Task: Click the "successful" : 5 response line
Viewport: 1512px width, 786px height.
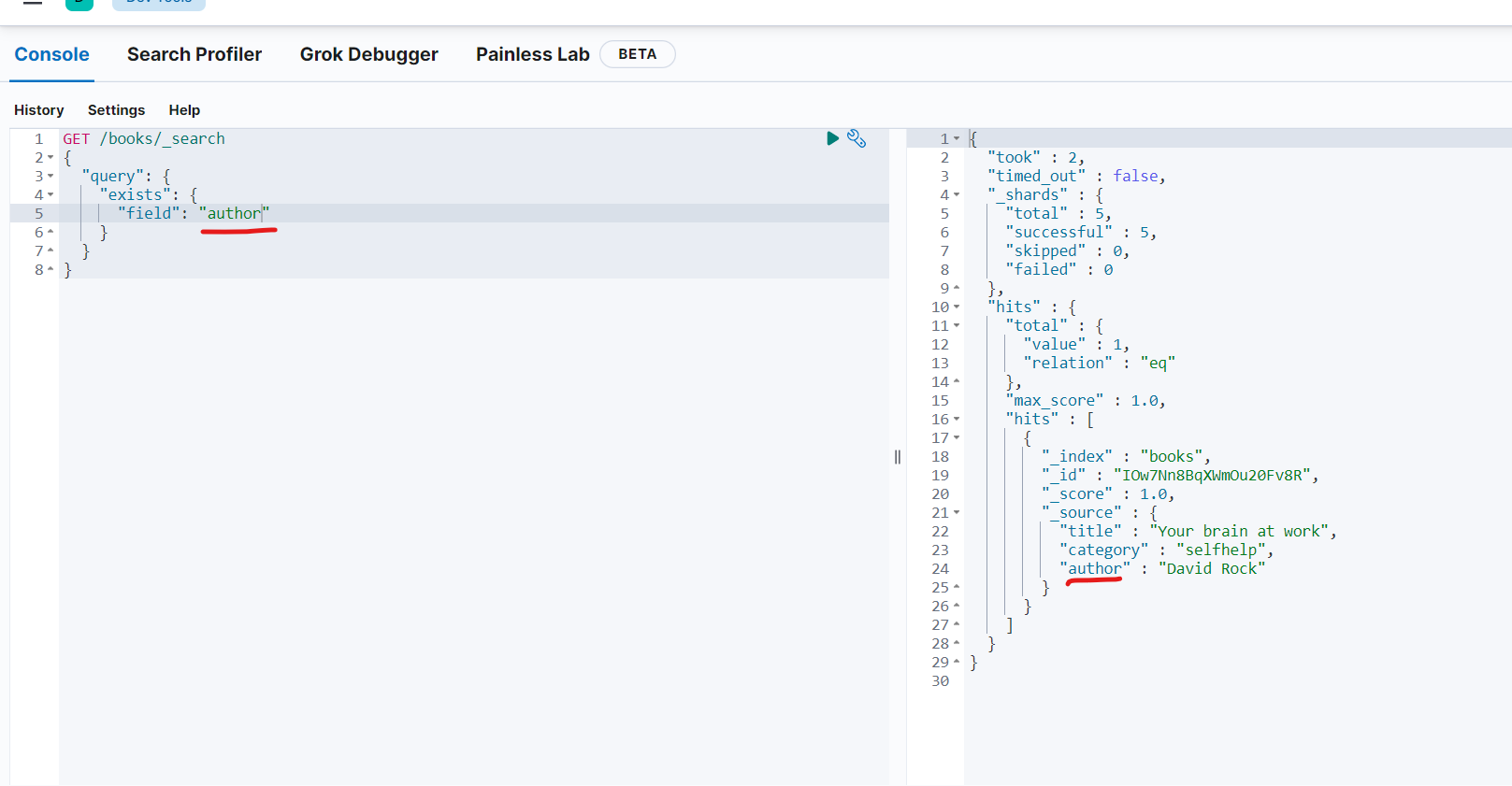Action: pos(1081,232)
